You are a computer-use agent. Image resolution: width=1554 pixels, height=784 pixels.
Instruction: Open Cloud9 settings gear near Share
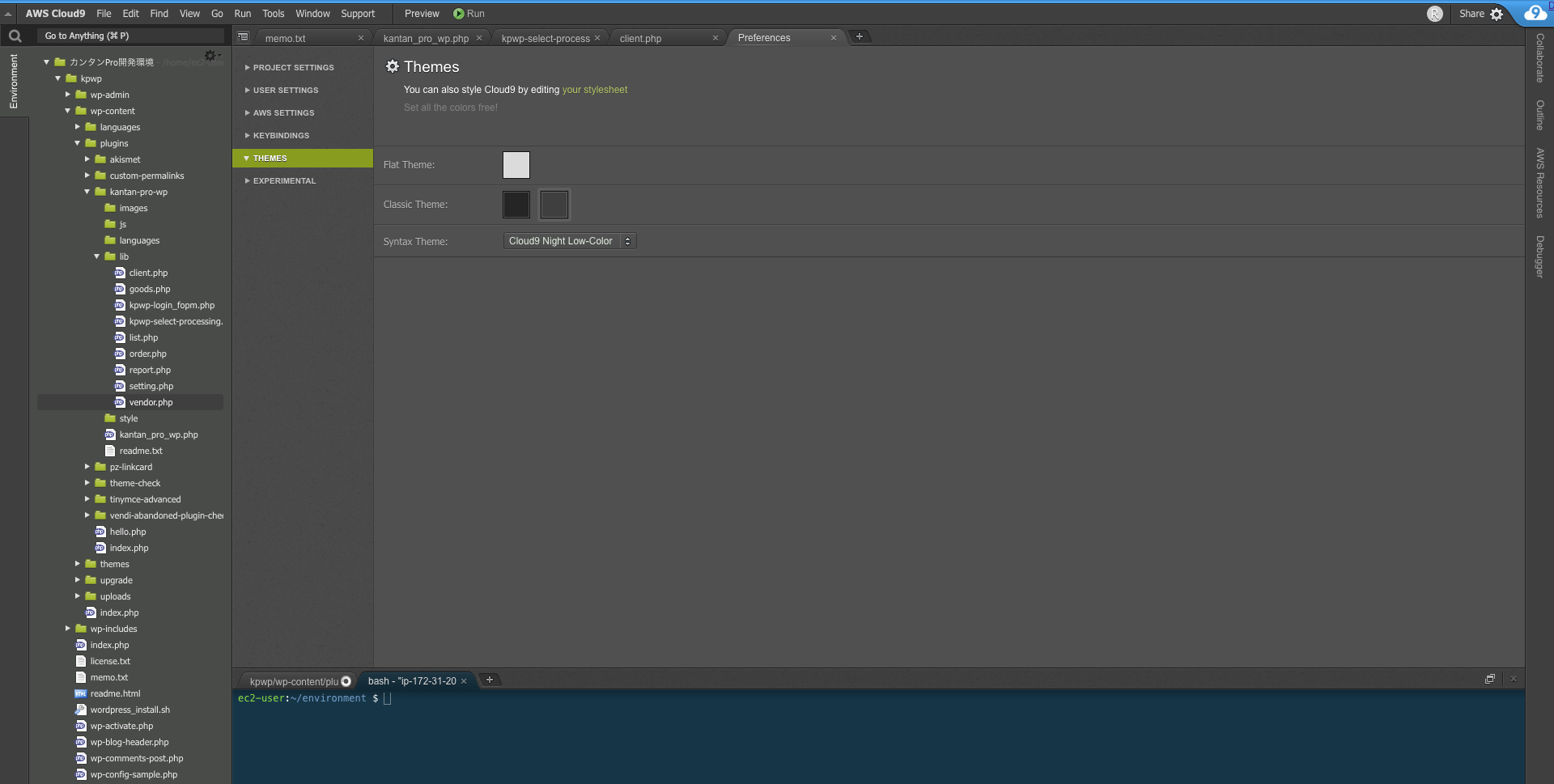(1497, 14)
